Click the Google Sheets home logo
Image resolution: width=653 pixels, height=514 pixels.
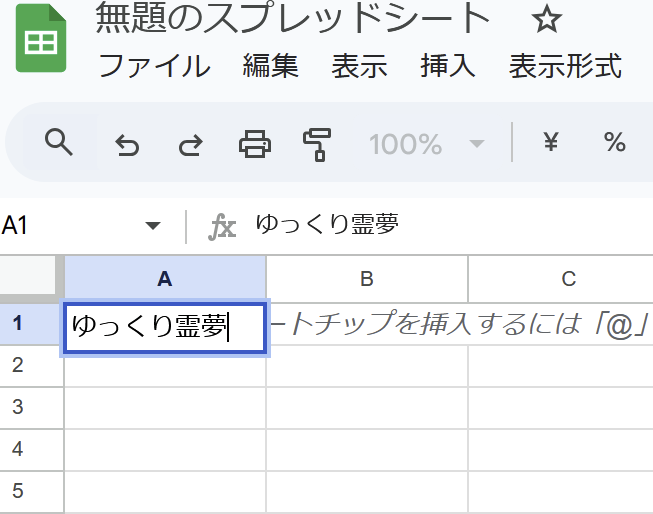click(41, 42)
